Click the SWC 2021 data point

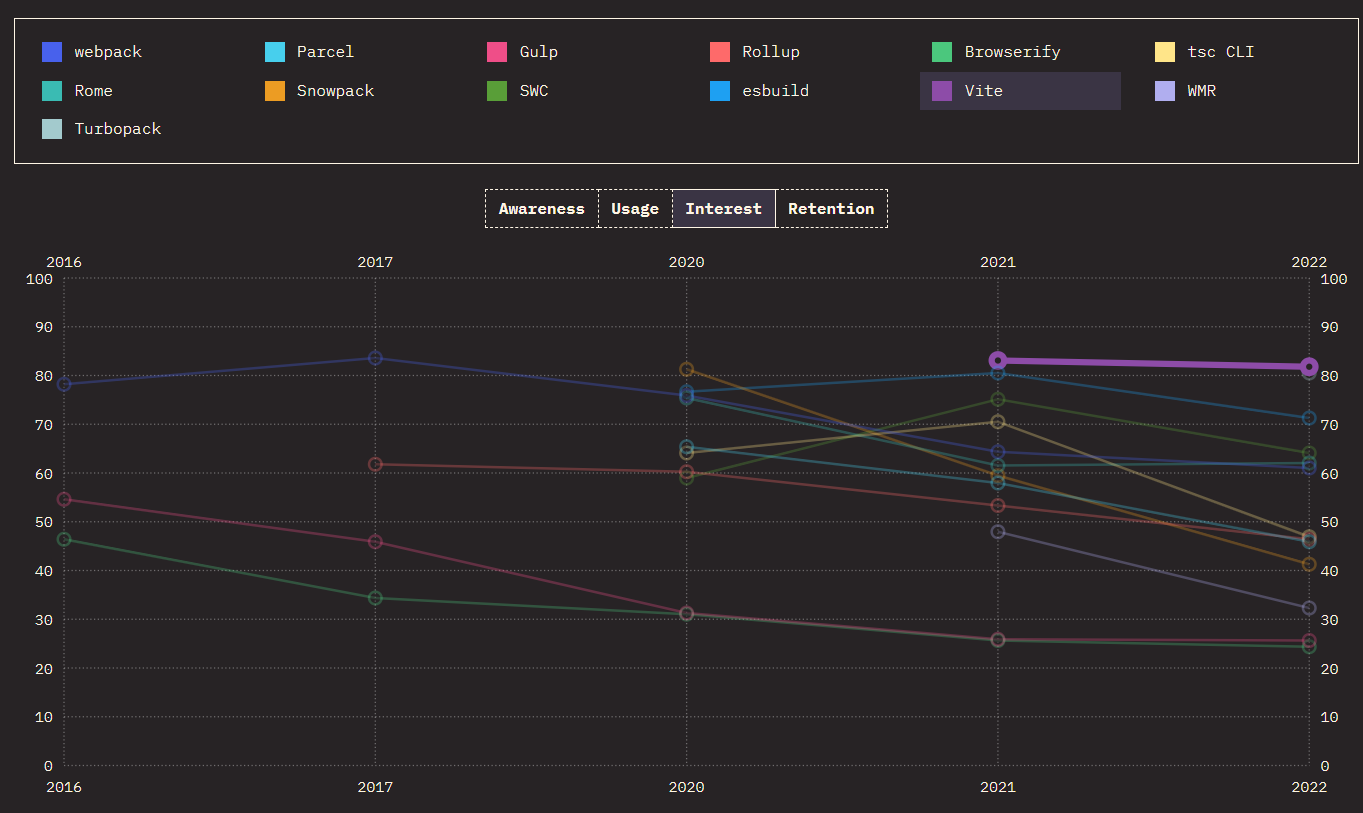click(x=997, y=400)
